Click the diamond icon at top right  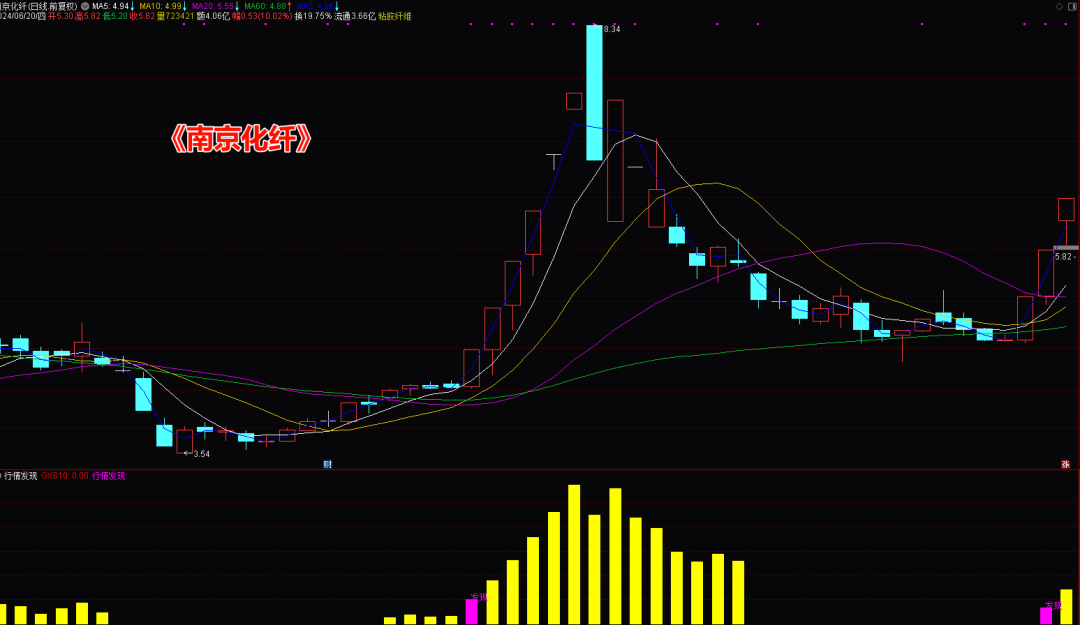click(1059, 6)
